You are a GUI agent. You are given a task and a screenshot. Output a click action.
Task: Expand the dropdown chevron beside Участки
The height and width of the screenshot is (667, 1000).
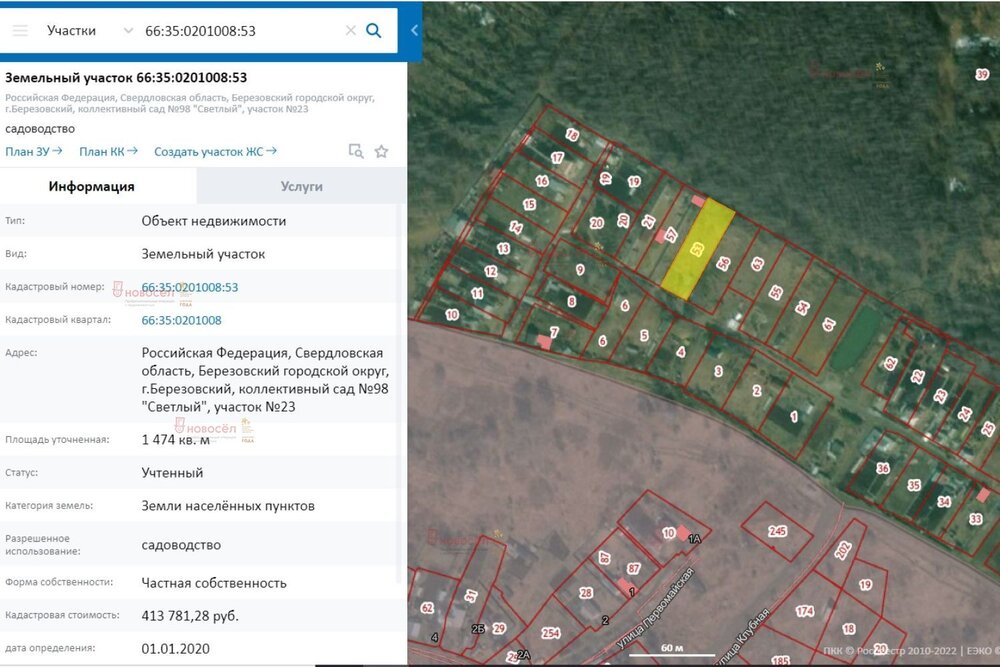pos(128,31)
